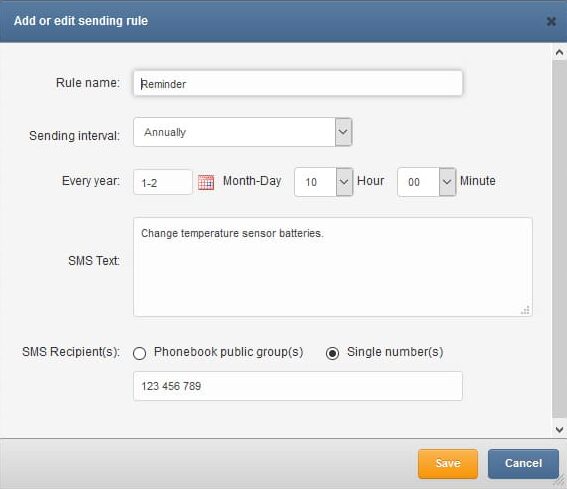Open the calendar date picker icon

tap(206, 182)
